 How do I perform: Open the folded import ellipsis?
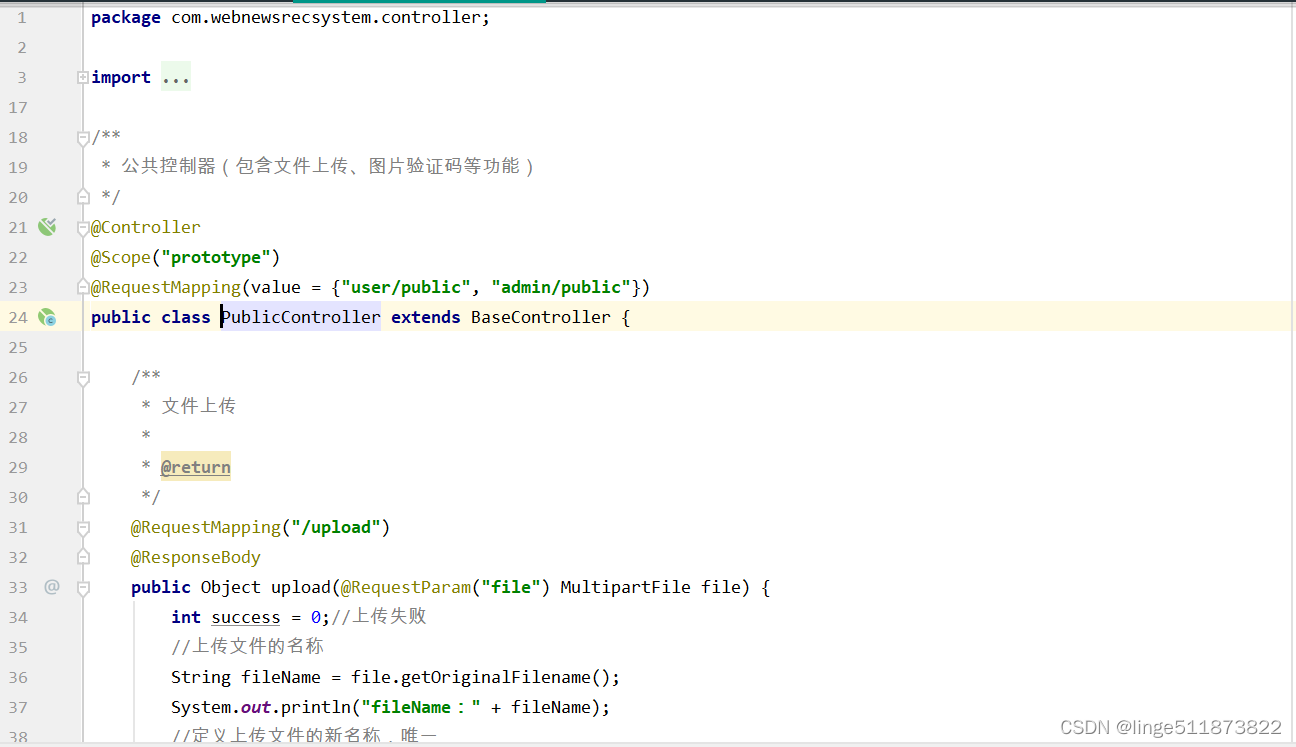[x=176, y=77]
